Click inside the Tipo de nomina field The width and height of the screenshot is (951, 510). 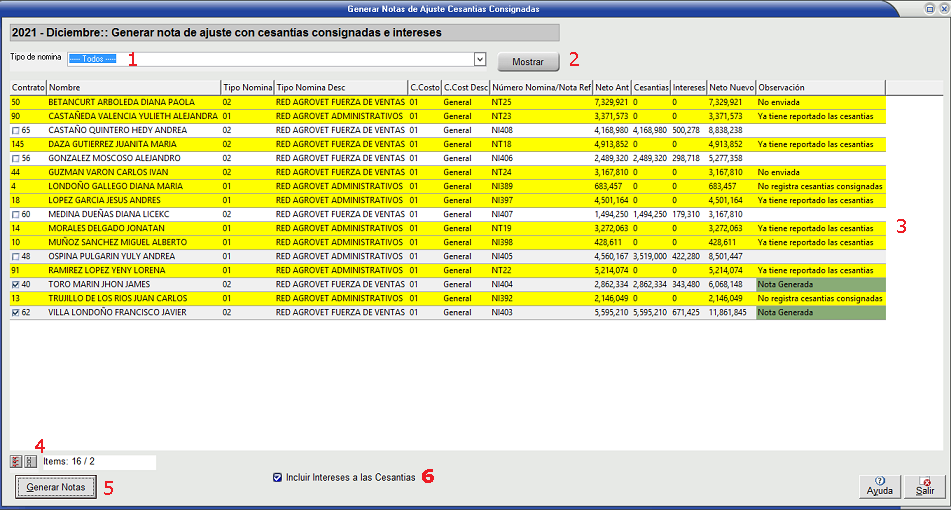(270, 60)
